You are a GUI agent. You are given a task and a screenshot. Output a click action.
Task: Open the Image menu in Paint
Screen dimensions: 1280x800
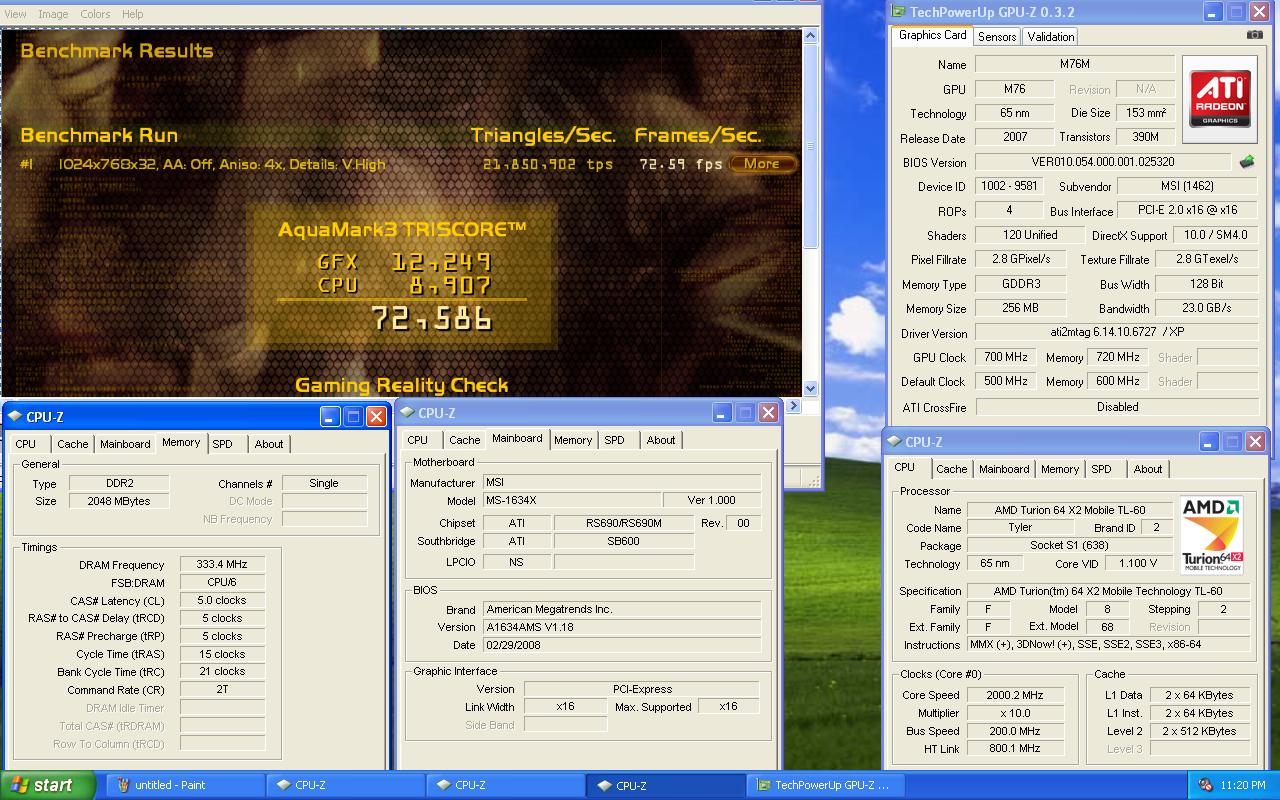pos(53,14)
